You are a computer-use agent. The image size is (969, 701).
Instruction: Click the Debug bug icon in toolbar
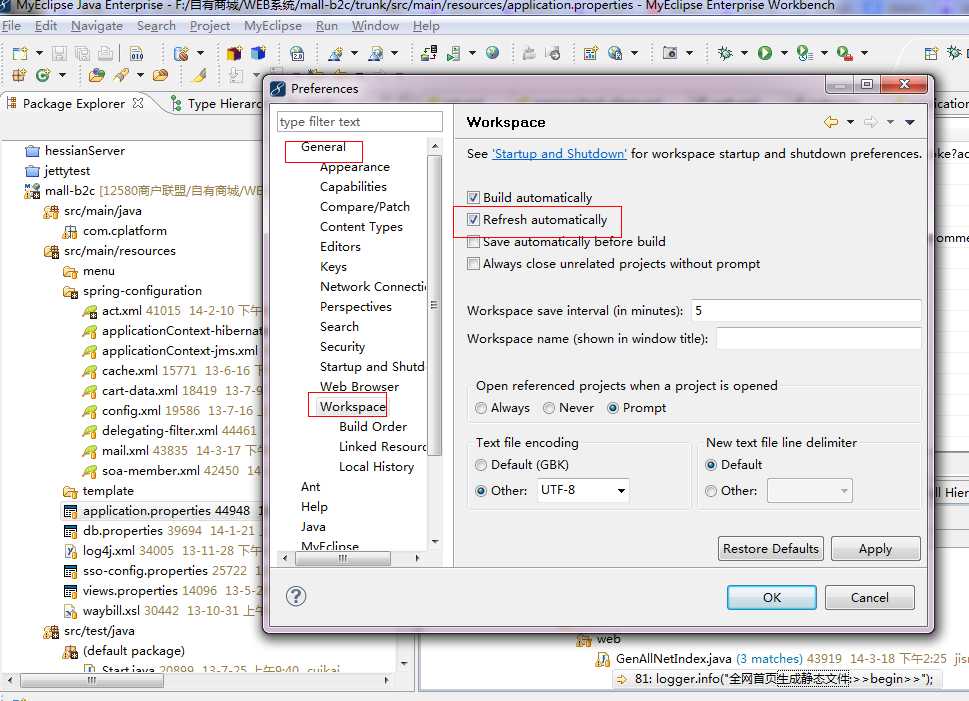(x=725, y=53)
